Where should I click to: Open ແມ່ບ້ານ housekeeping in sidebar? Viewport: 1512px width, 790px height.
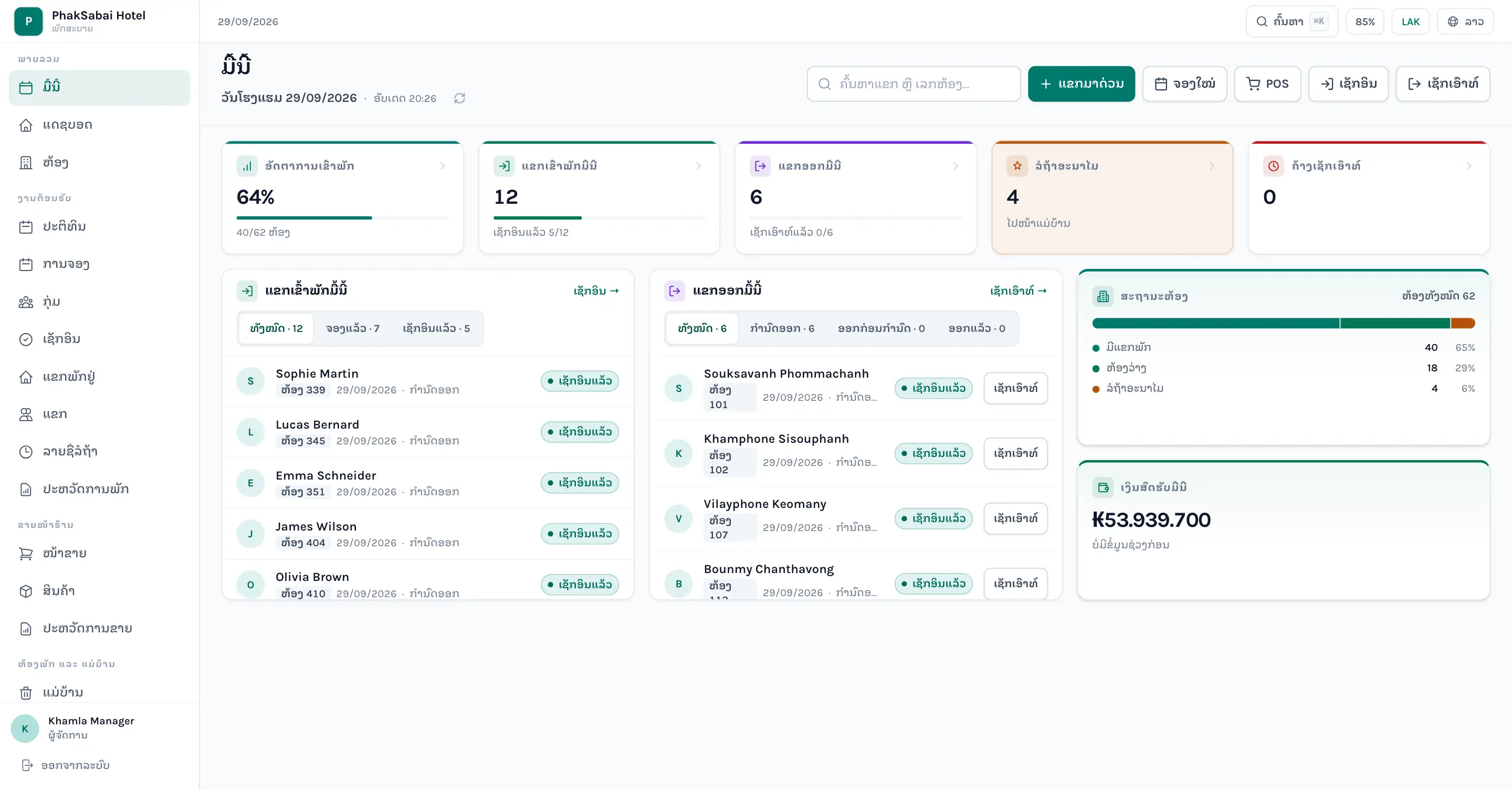pyautogui.click(x=99, y=692)
